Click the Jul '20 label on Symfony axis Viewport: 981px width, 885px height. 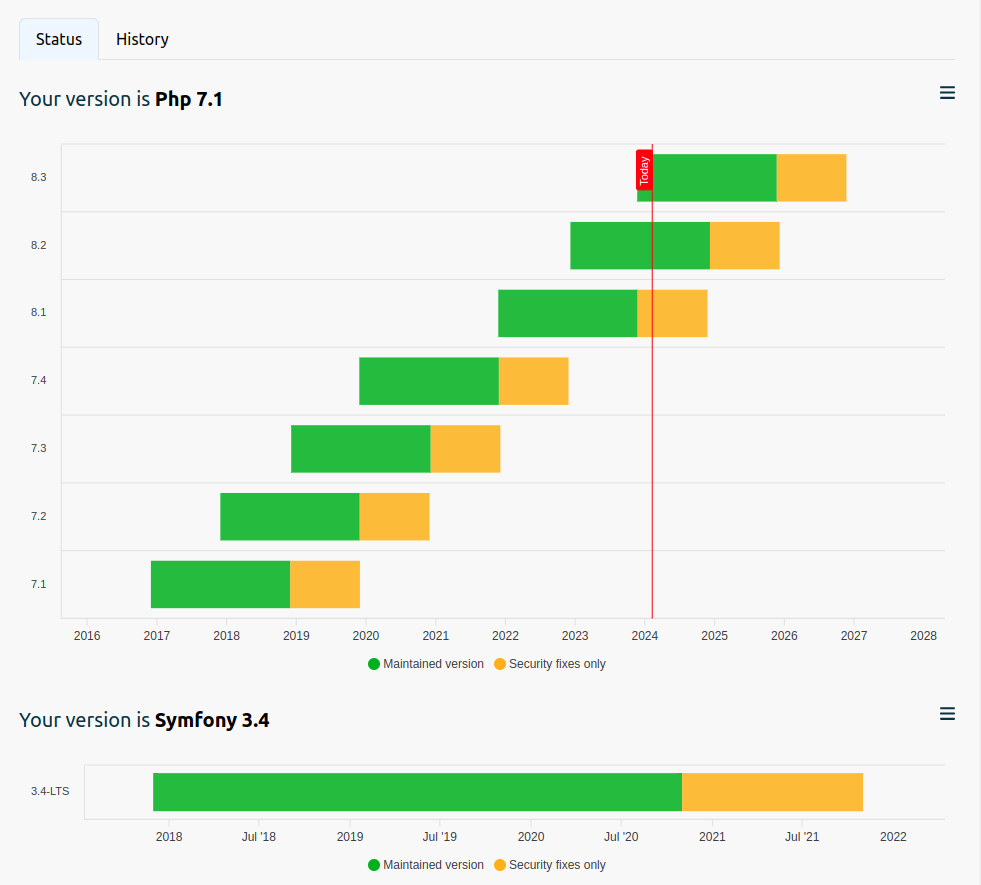621,837
